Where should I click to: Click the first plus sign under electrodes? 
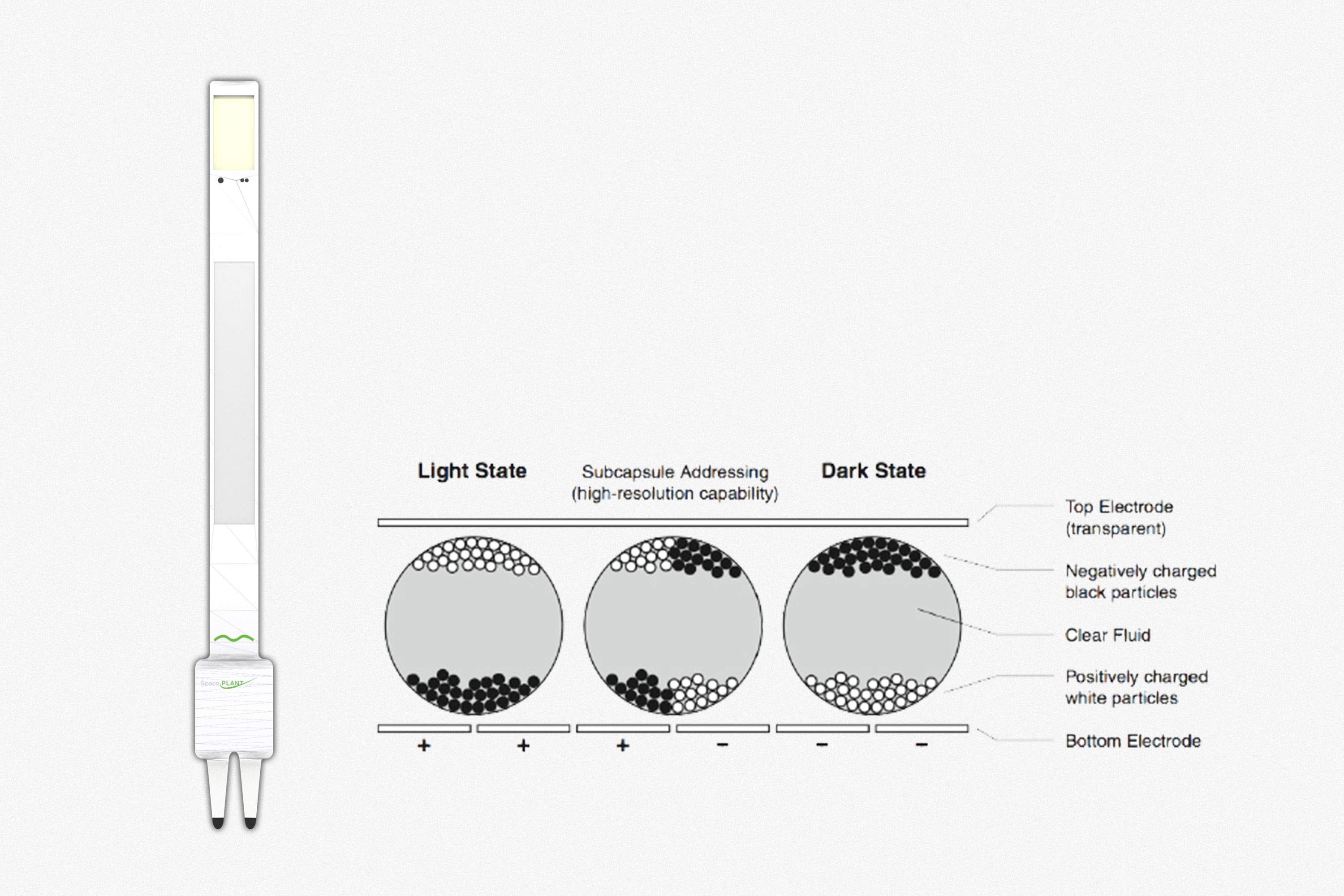point(424,745)
